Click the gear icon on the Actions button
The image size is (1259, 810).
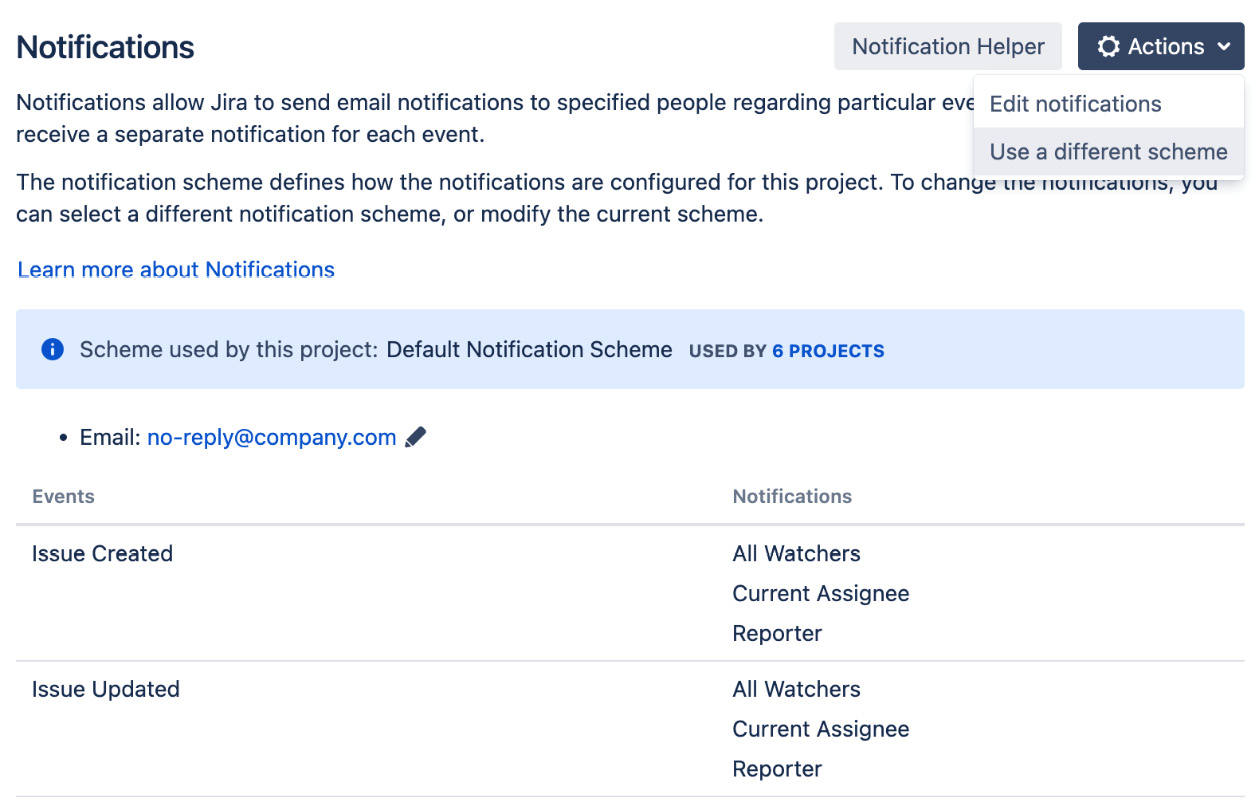click(x=1108, y=46)
